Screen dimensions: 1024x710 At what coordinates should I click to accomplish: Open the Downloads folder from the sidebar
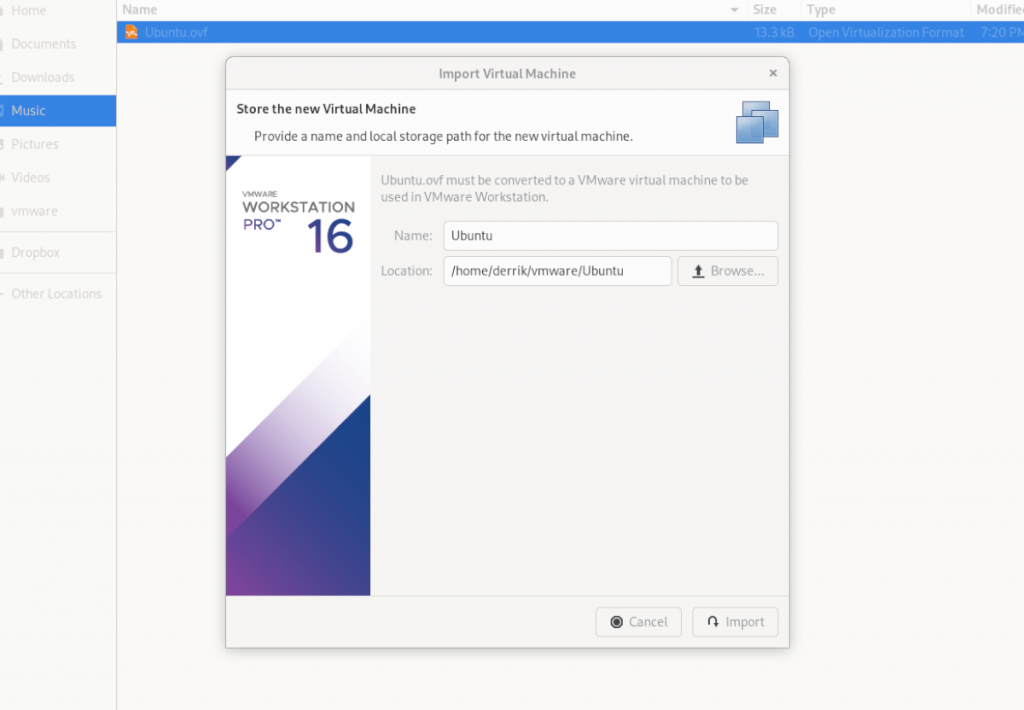[x=43, y=77]
